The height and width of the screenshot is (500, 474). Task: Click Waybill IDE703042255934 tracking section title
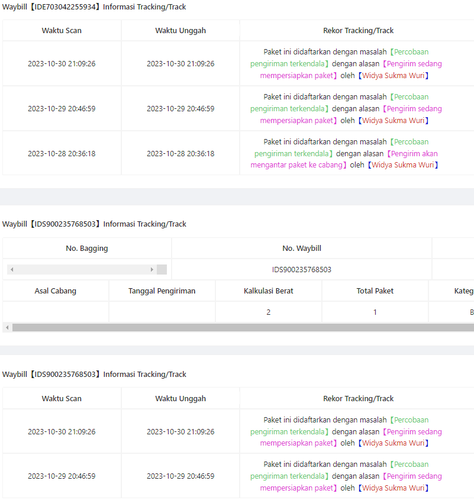tap(94, 7)
